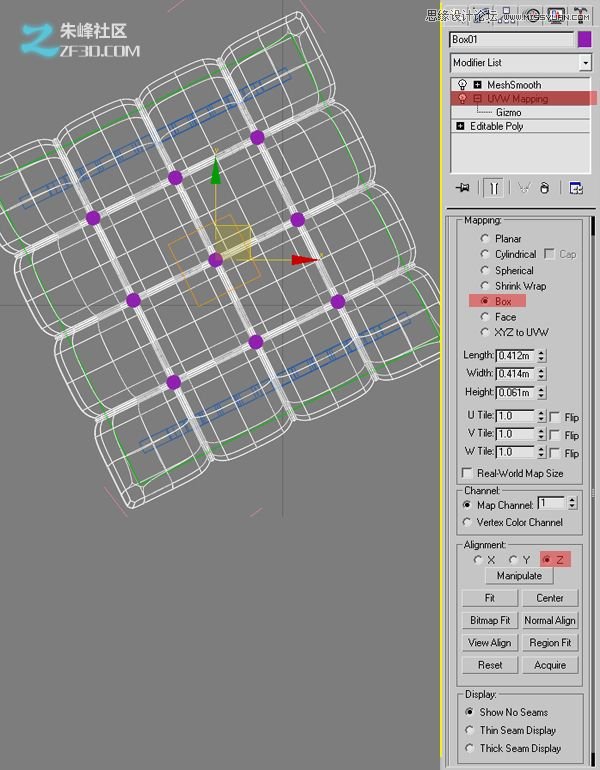Click the Length value field
This screenshot has width=600, height=770.
coord(516,355)
